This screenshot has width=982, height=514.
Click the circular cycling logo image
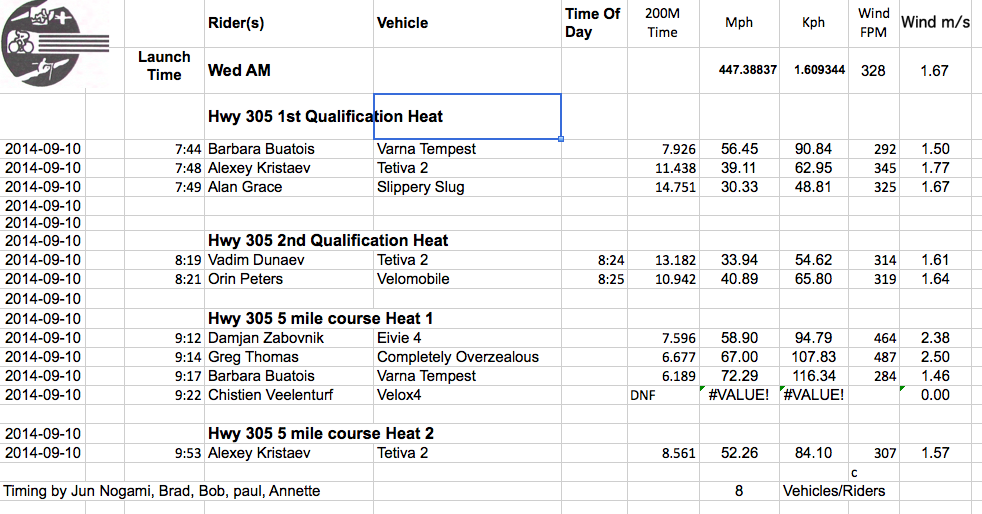[x=43, y=43]
